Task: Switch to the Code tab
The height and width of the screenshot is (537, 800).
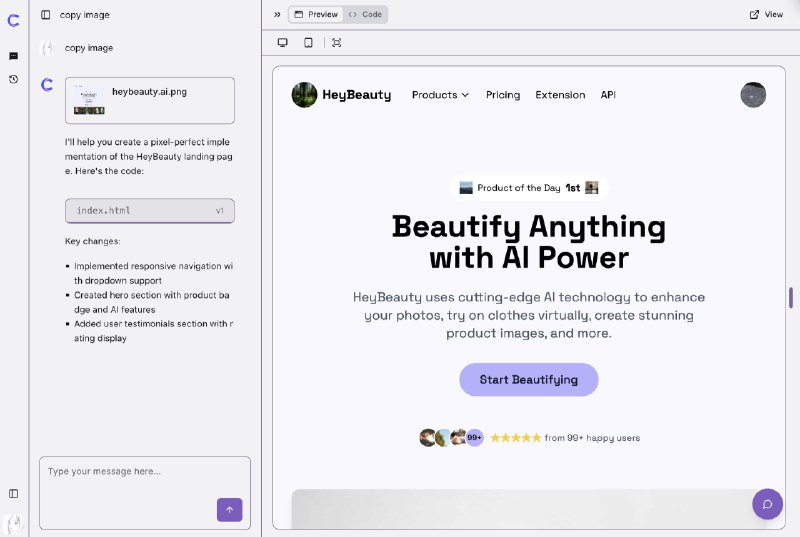Action: (x=365, y=14)
